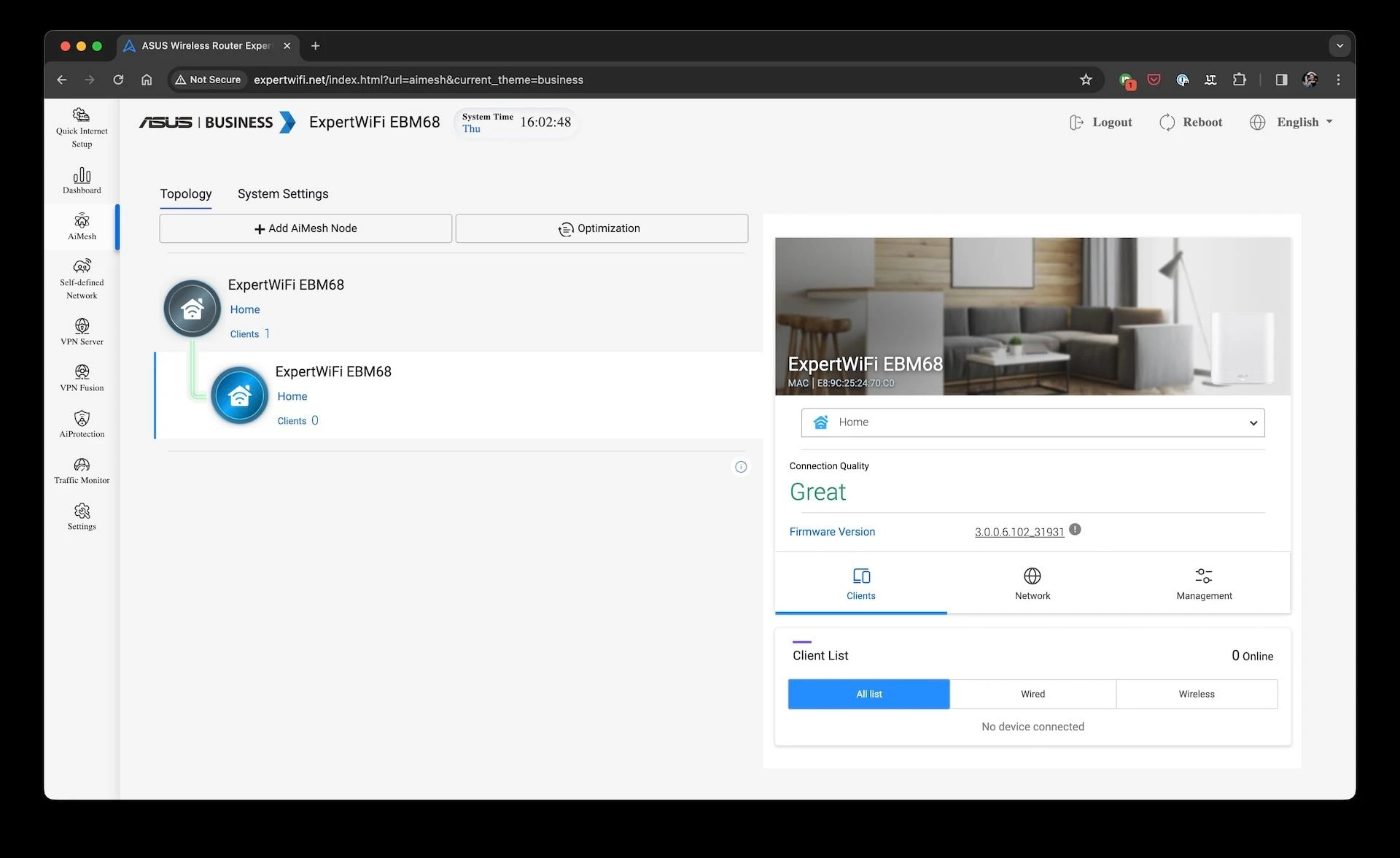The width and height of the screenshot is (1400, 858).
Task: Select the Clients tab in node panel
Action: (860, 584)
